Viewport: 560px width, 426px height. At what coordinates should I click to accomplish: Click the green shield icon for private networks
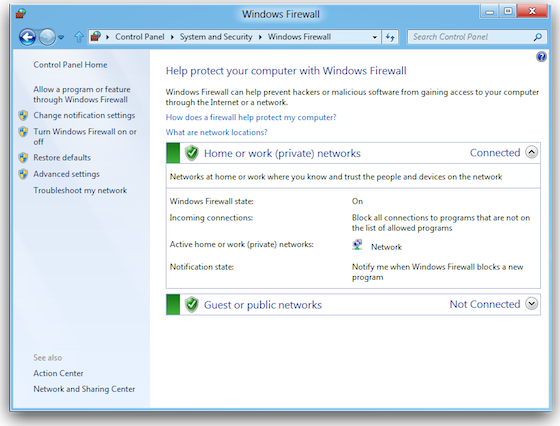(192, 153)
